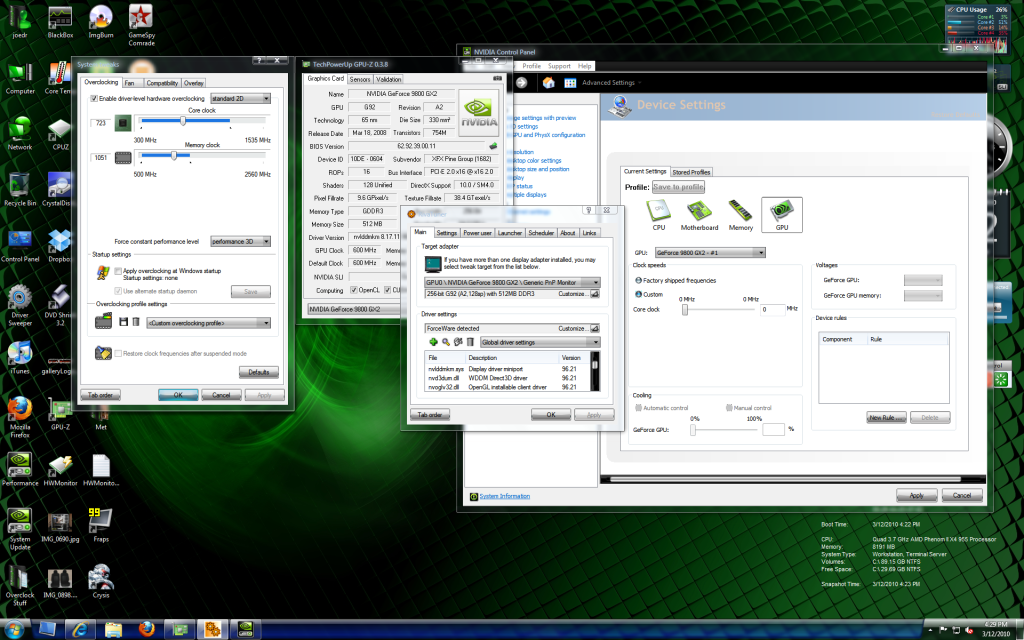Select the GPU icon in Device Settings

tap(782, 215)
